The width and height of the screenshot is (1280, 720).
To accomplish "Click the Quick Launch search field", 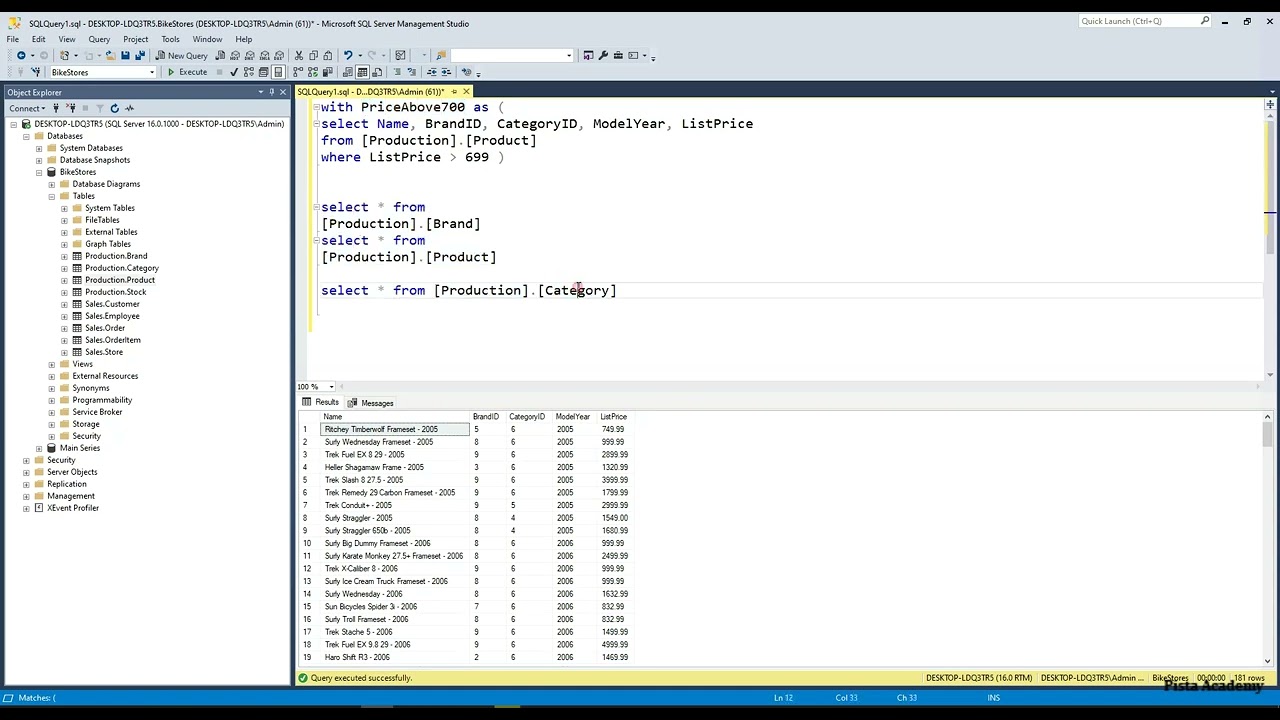I will point(1145,21).
